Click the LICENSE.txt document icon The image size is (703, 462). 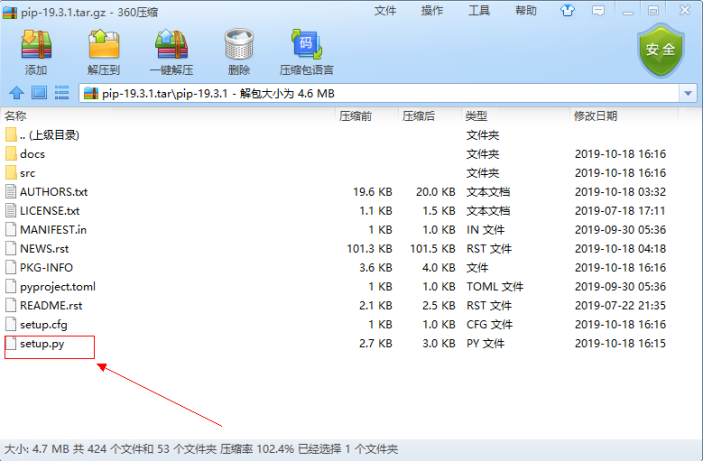(x=11, y=211)
